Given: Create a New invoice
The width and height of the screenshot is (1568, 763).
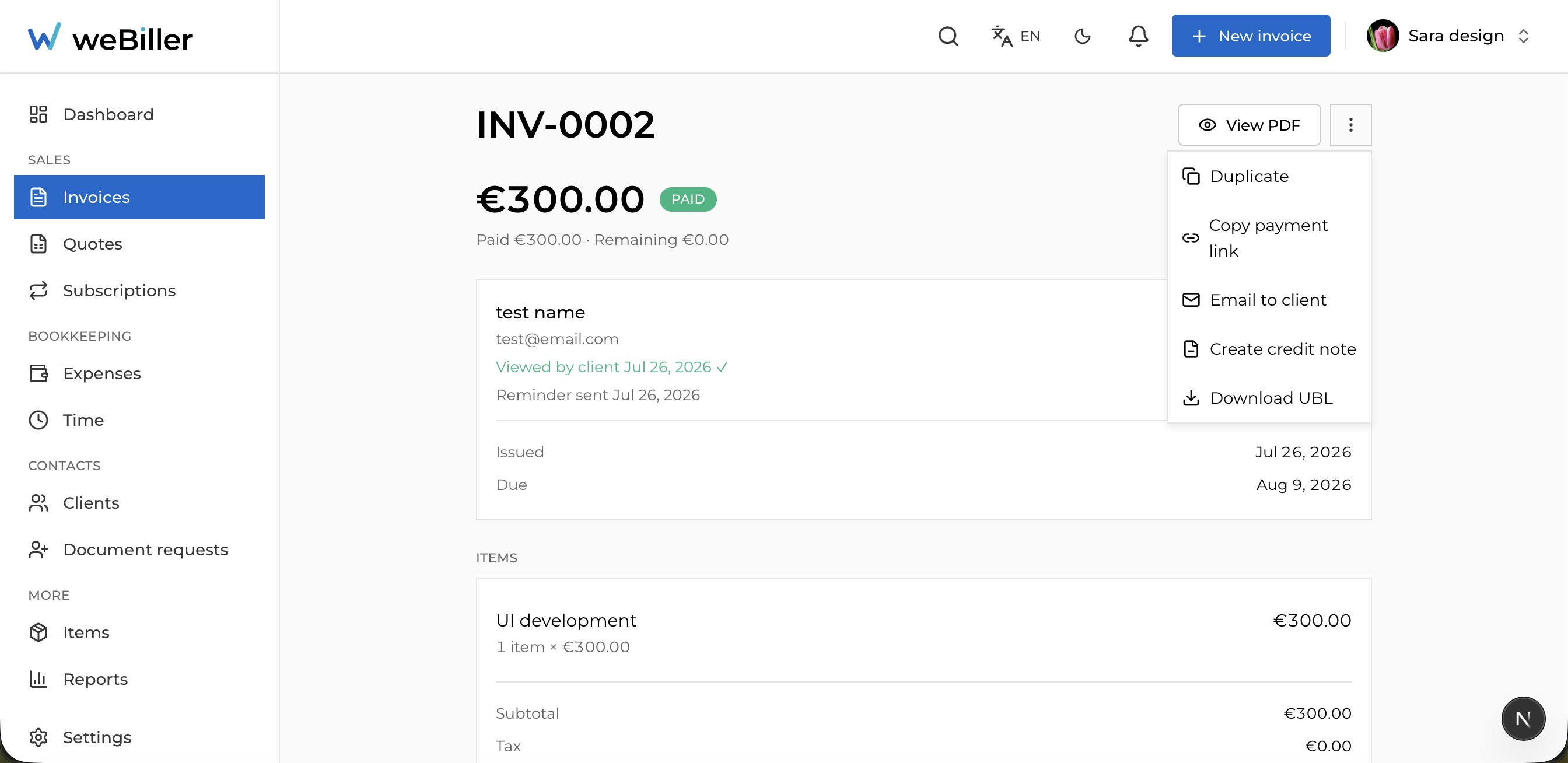Looking at the screenshot, I should [1251, 36].
